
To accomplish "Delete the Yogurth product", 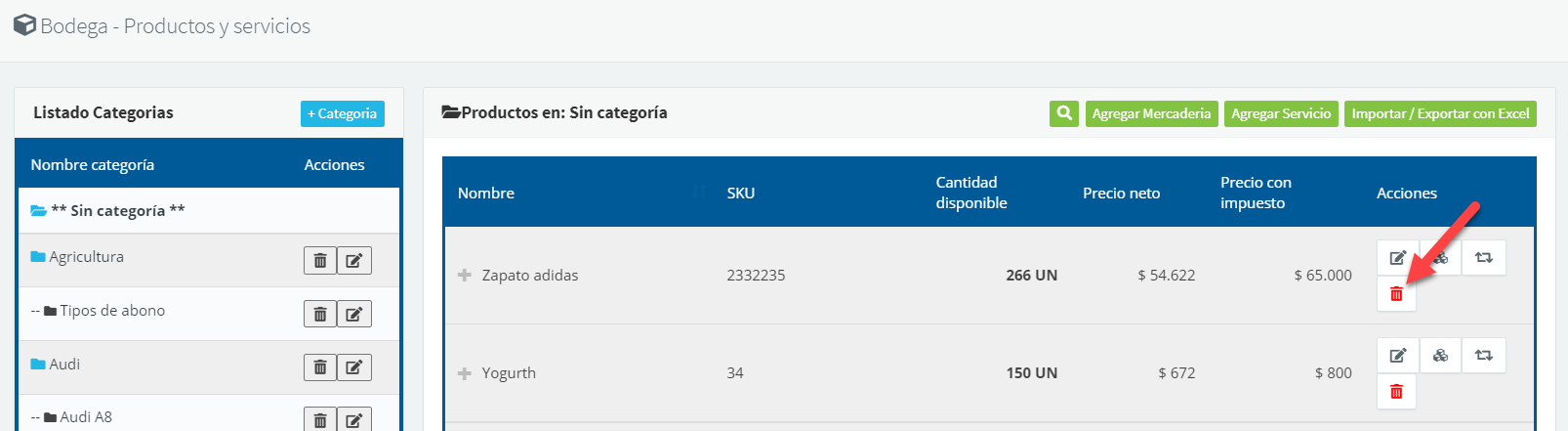I will click(x=1396, y=392).
